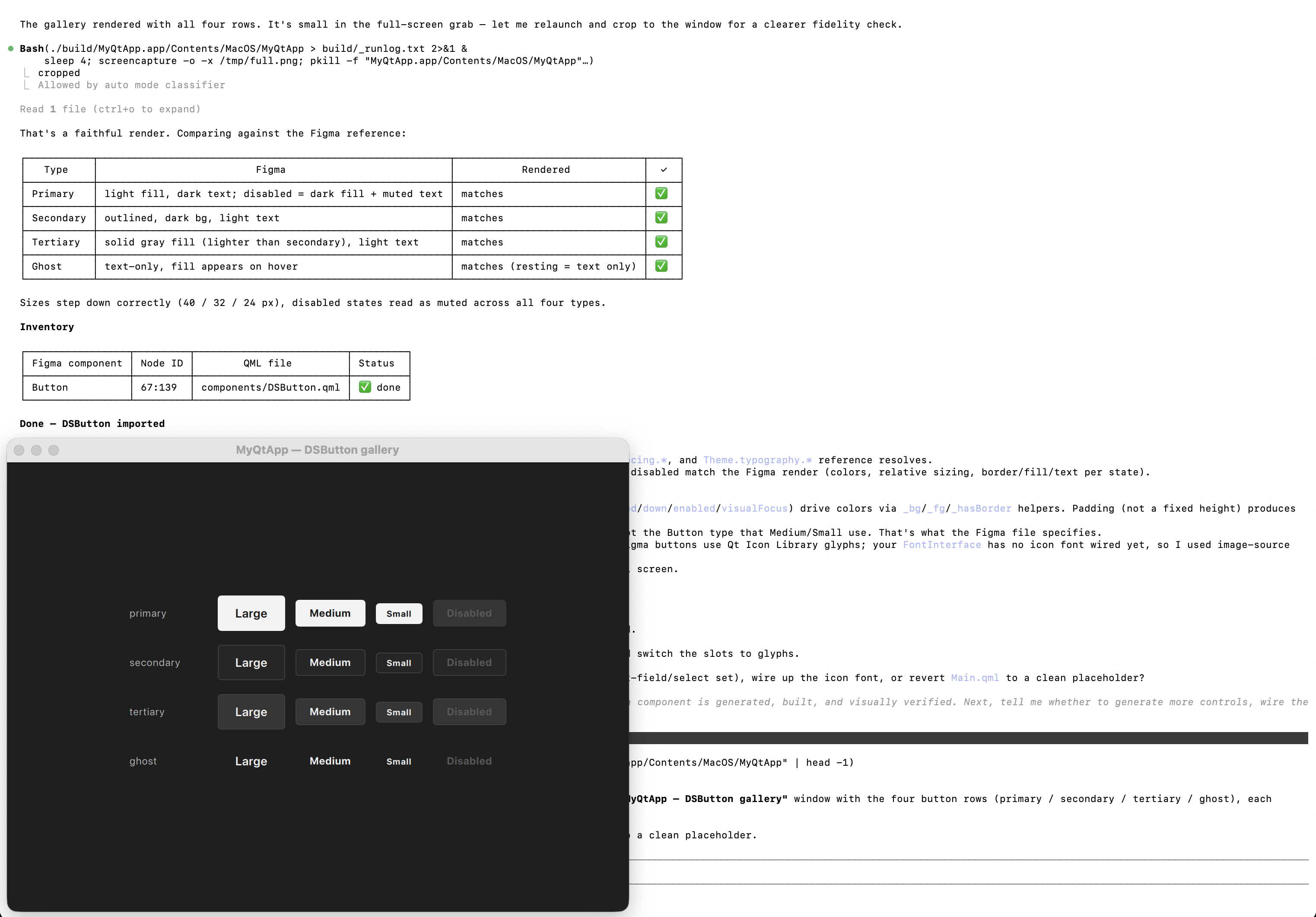1316x917 pixels.
Task: Click the primary Large button
Action: [251, 613]
